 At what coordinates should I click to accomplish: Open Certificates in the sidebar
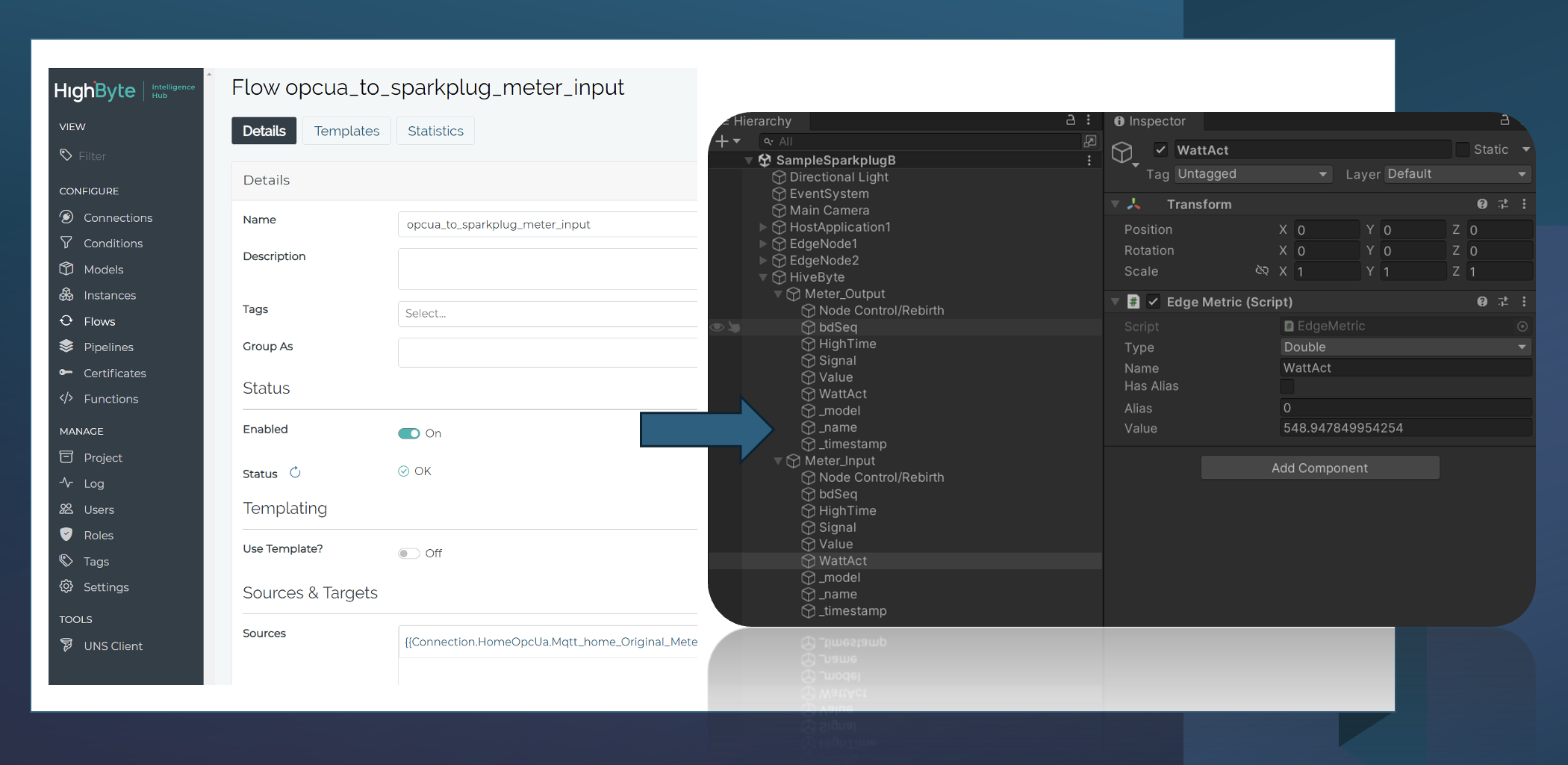pos(102,373)
